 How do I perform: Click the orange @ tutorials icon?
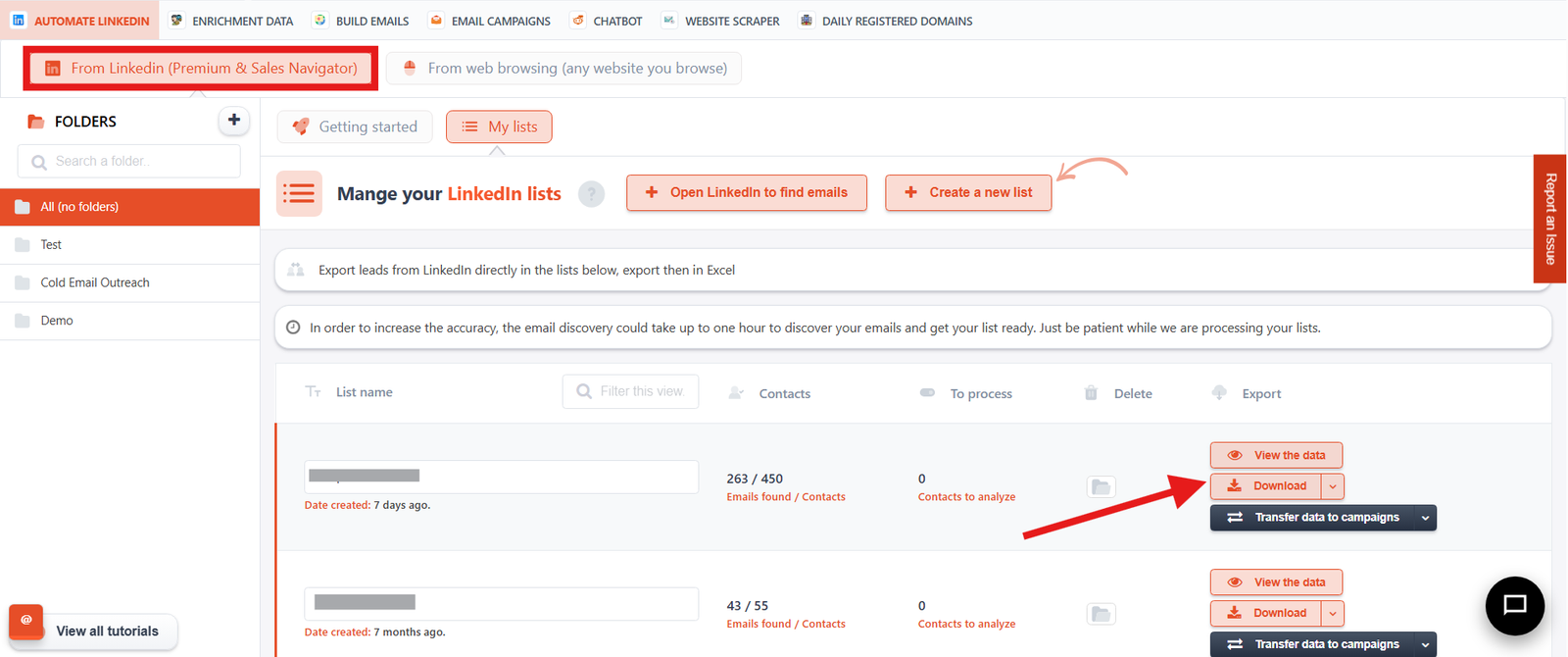click(x=26, y=620)
